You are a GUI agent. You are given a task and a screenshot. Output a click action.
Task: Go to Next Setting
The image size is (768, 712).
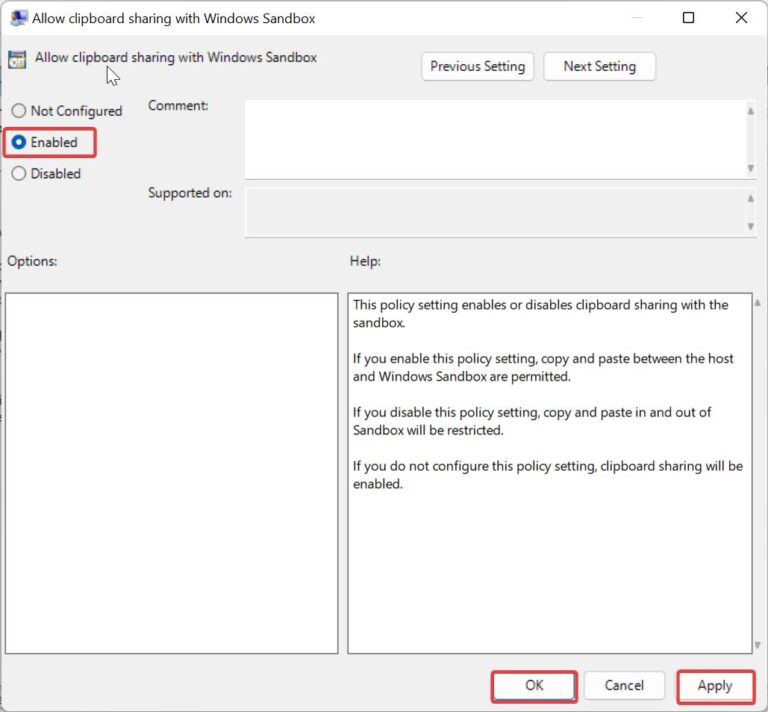[600, 66]
